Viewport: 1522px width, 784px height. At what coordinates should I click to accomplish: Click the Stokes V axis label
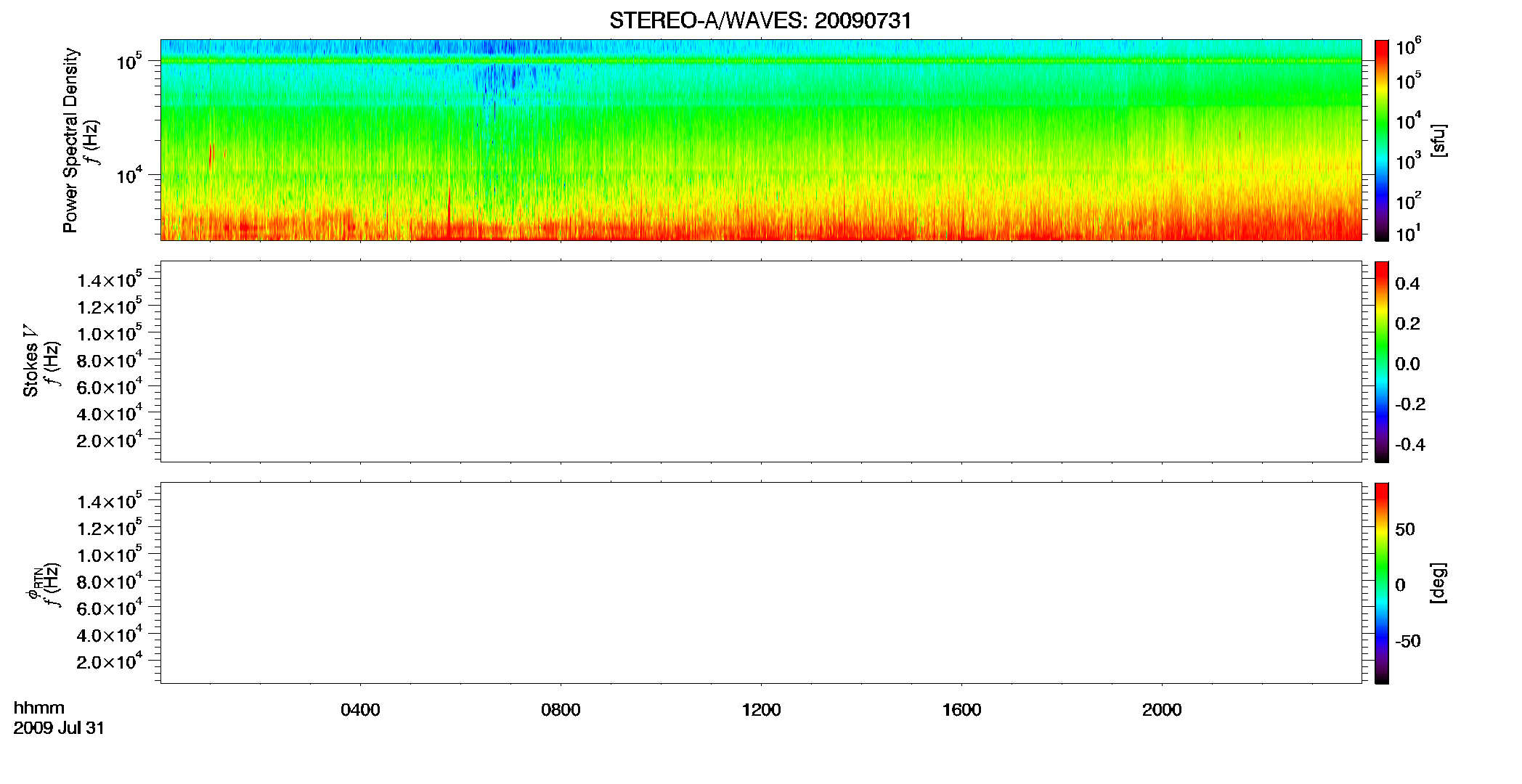point(30,361)
